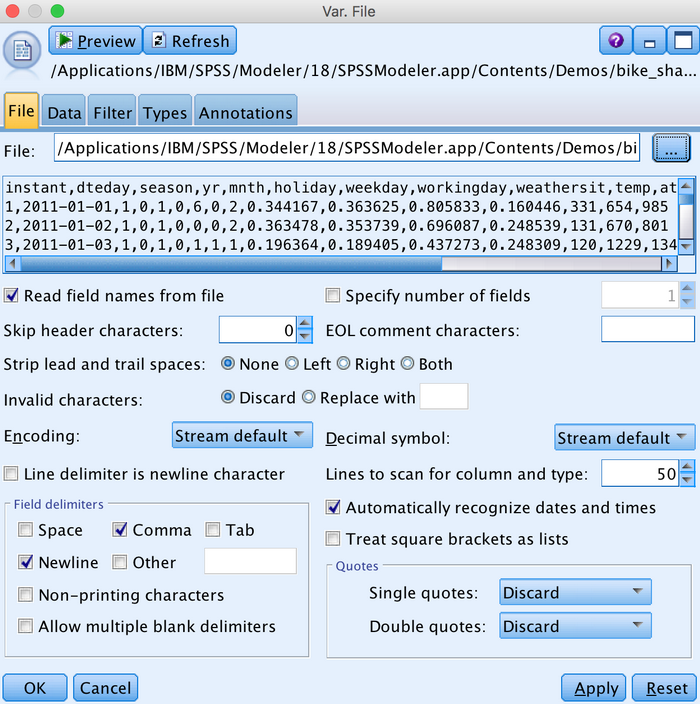Open the Encoding dropdown
This screenshot has width=700, height=704.
point(243,436)
